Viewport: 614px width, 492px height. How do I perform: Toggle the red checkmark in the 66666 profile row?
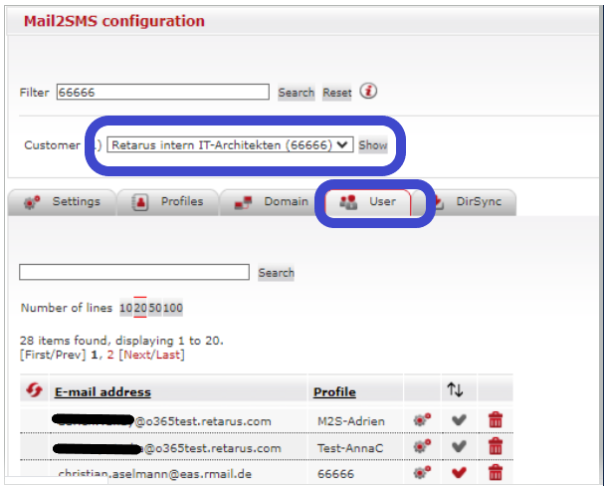pos(459,473)
